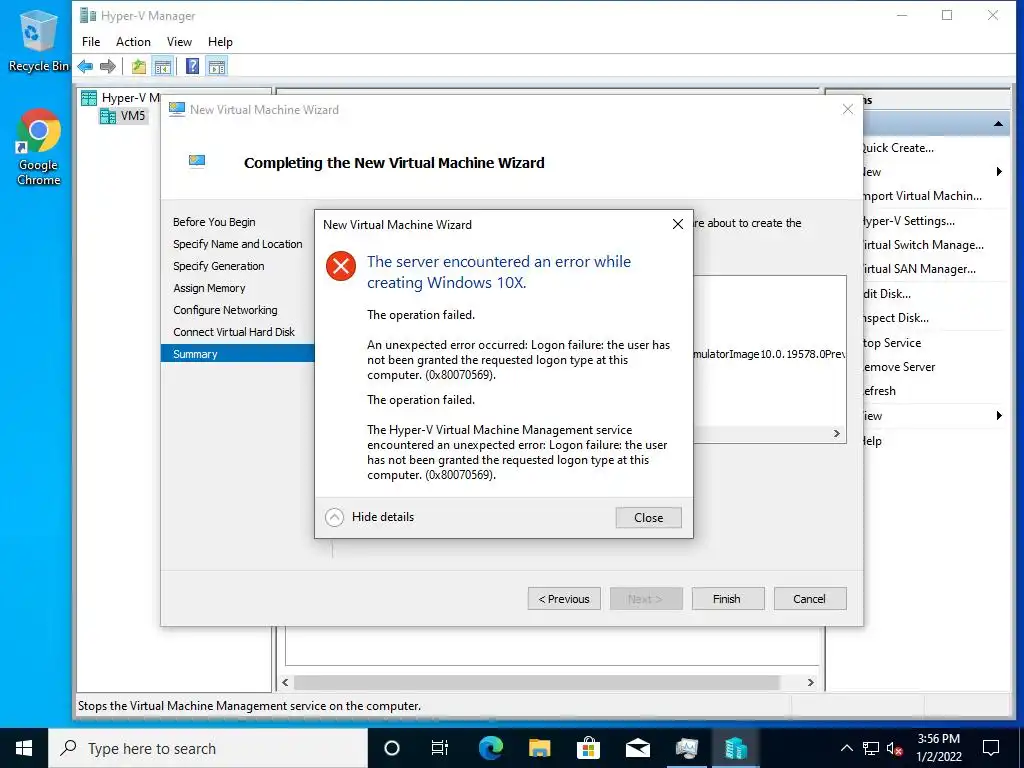Select the Connect Virtual Hard Disk step
The image size is (1024, 768).
point(234,332)
